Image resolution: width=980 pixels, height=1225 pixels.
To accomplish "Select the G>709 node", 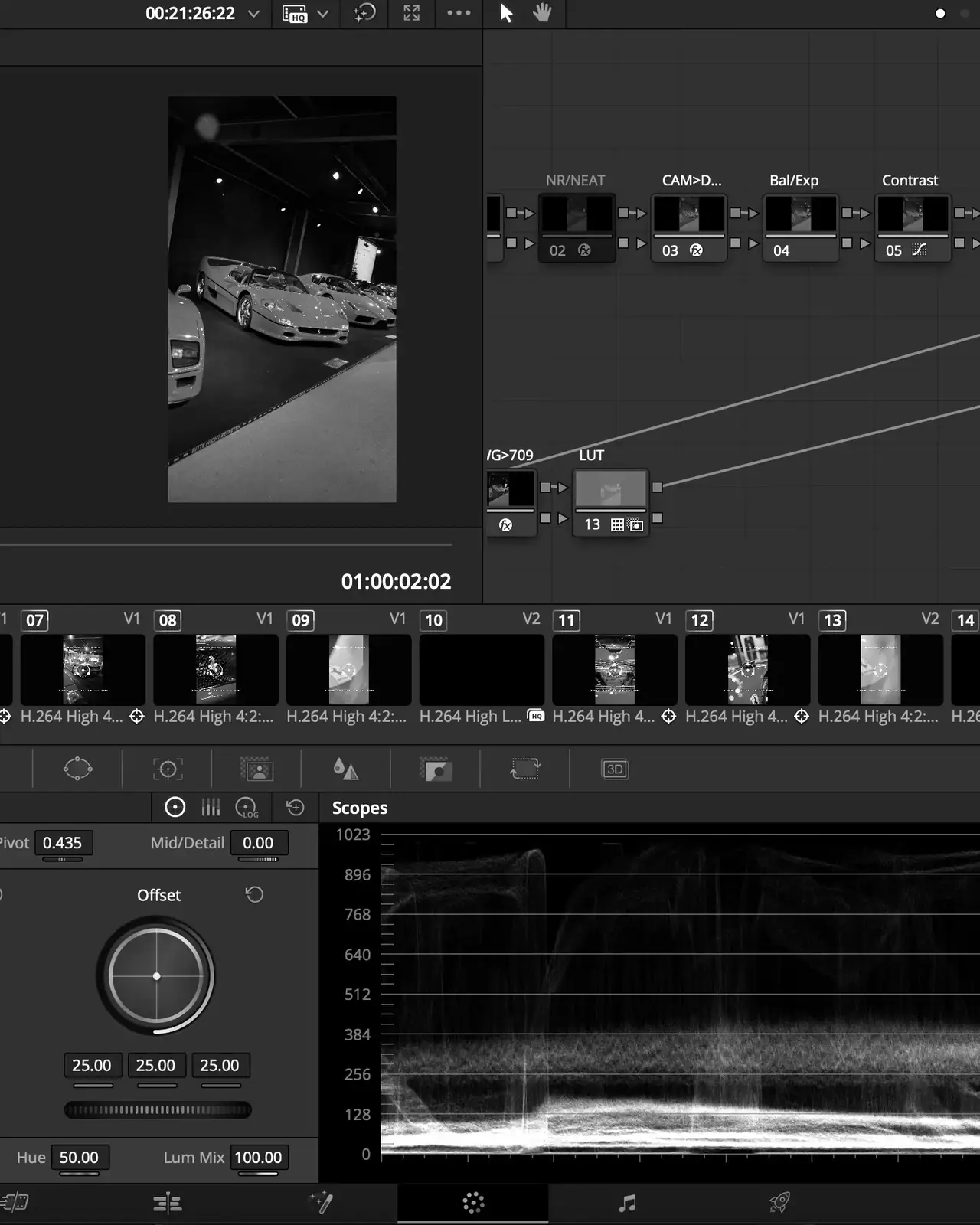I will pyautogui.click(x=511, y=503).
